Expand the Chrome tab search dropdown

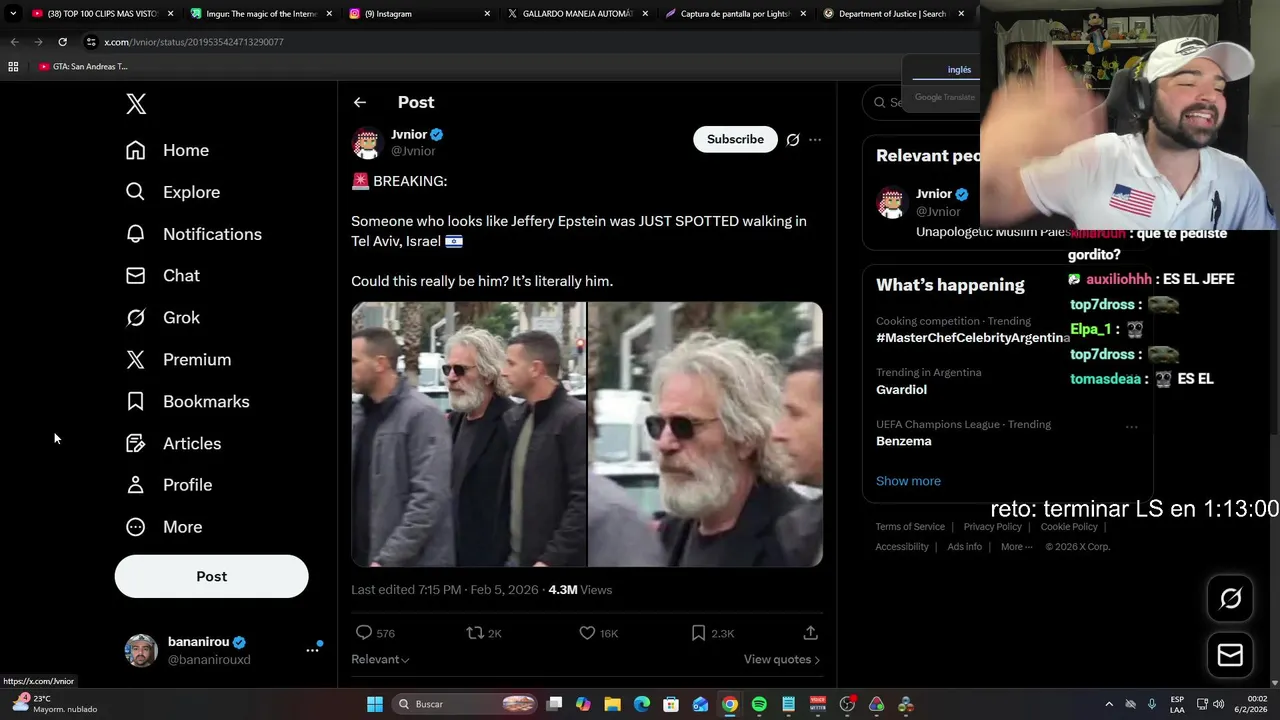[x=13, y=14]
